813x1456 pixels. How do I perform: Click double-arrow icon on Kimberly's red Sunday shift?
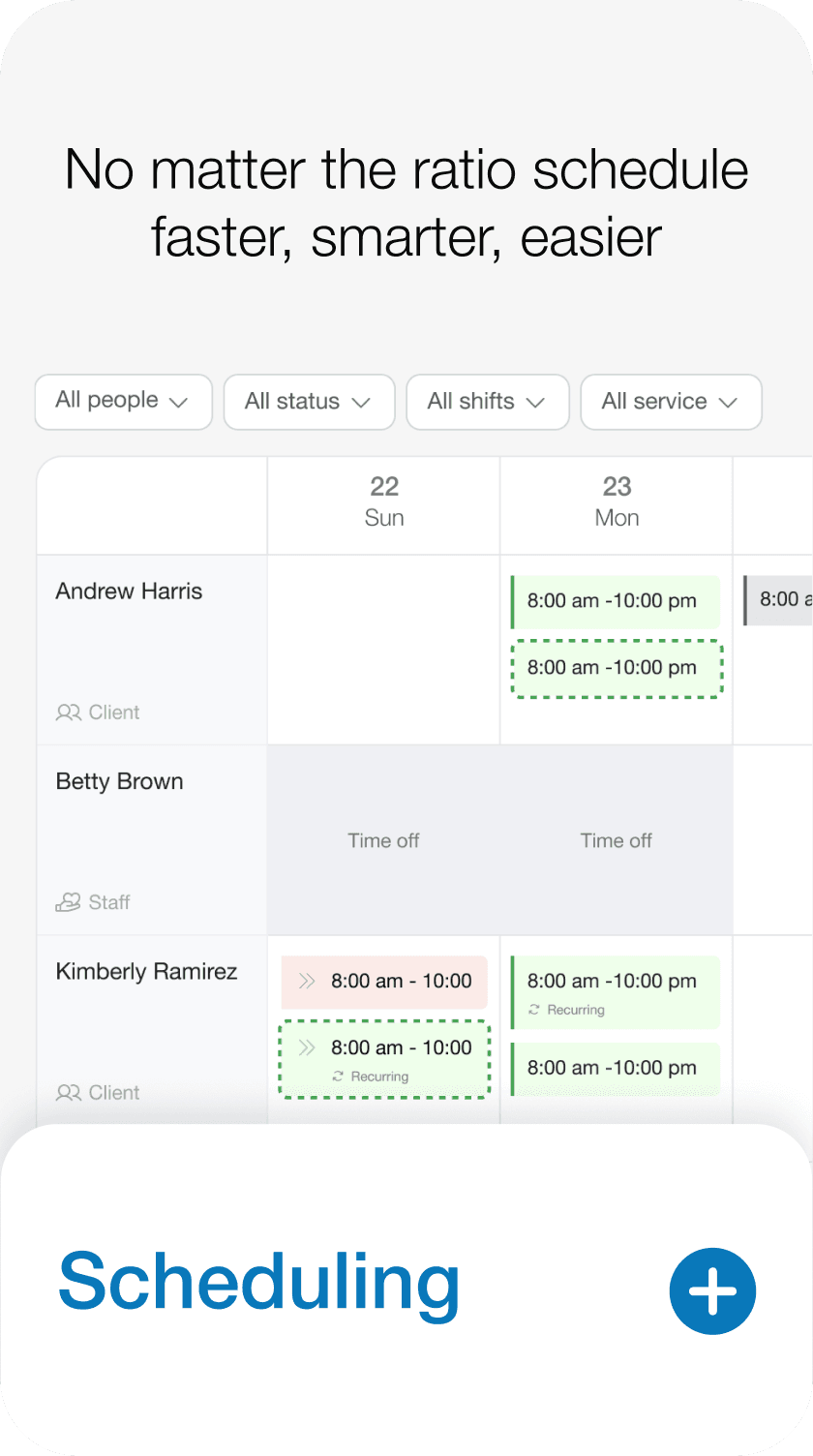click(307, 982)
